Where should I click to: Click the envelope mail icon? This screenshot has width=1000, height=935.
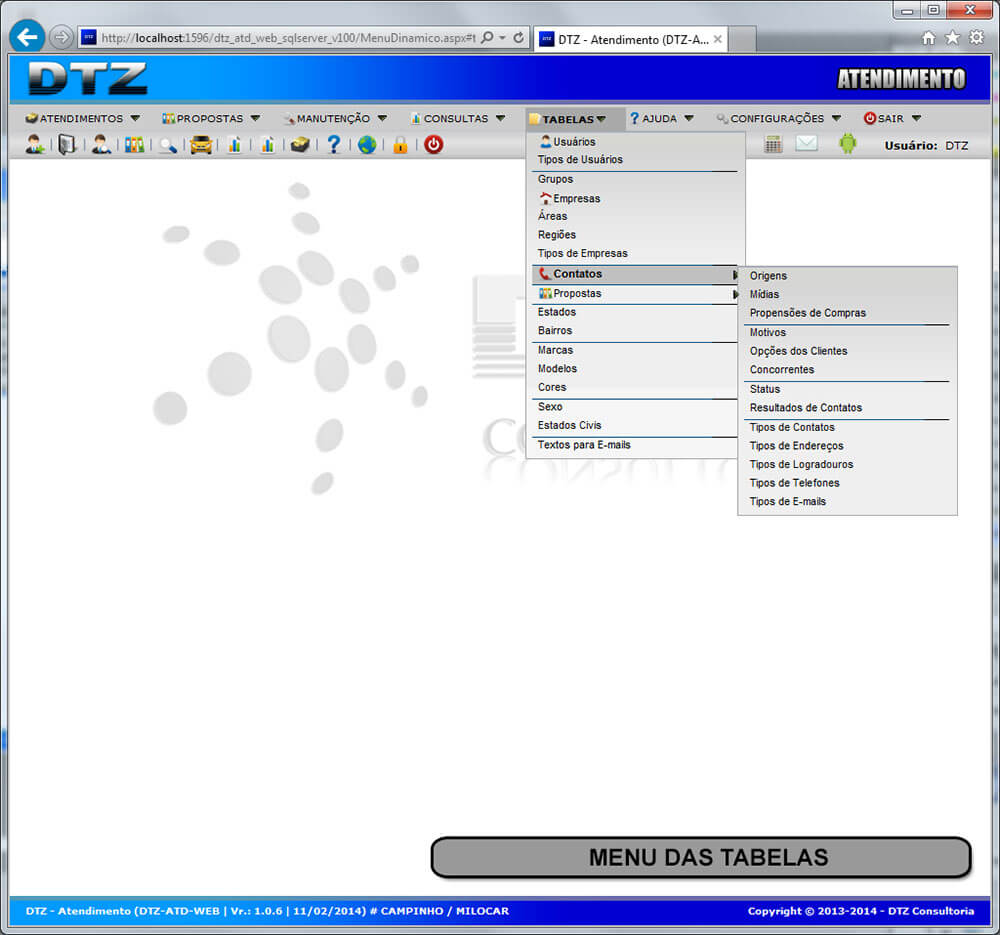pos(806,144)
